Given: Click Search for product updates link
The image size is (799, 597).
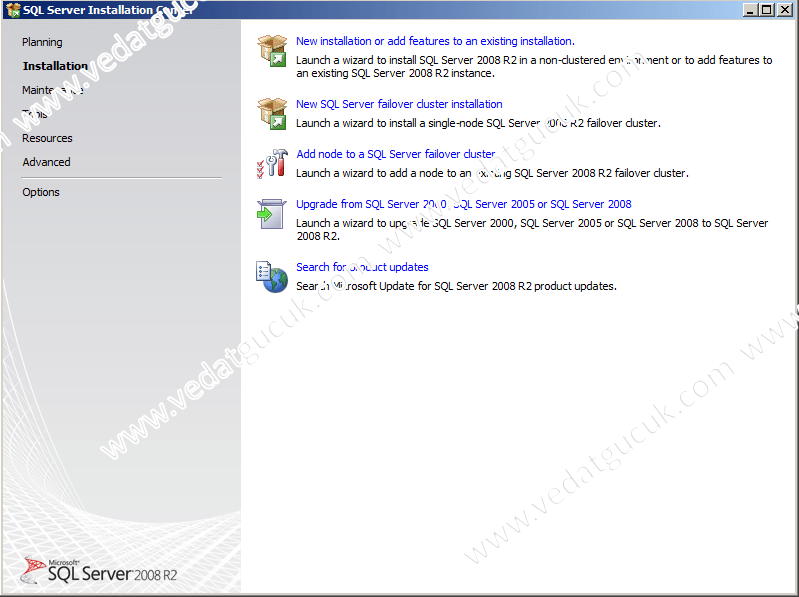Looking at the screenshot, I should point(362,267).
